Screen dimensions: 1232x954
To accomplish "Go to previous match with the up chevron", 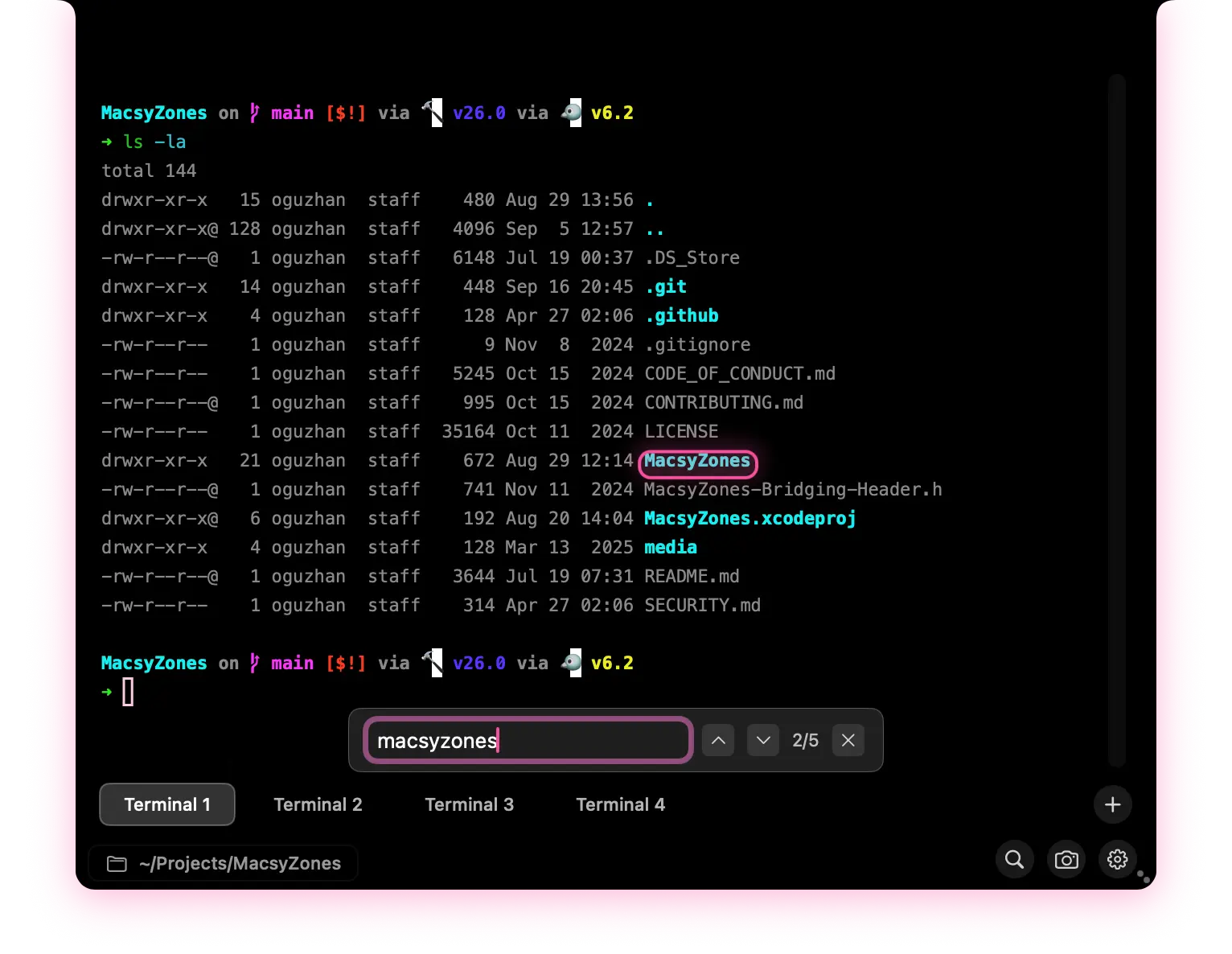I will click(x=717, y=740).
